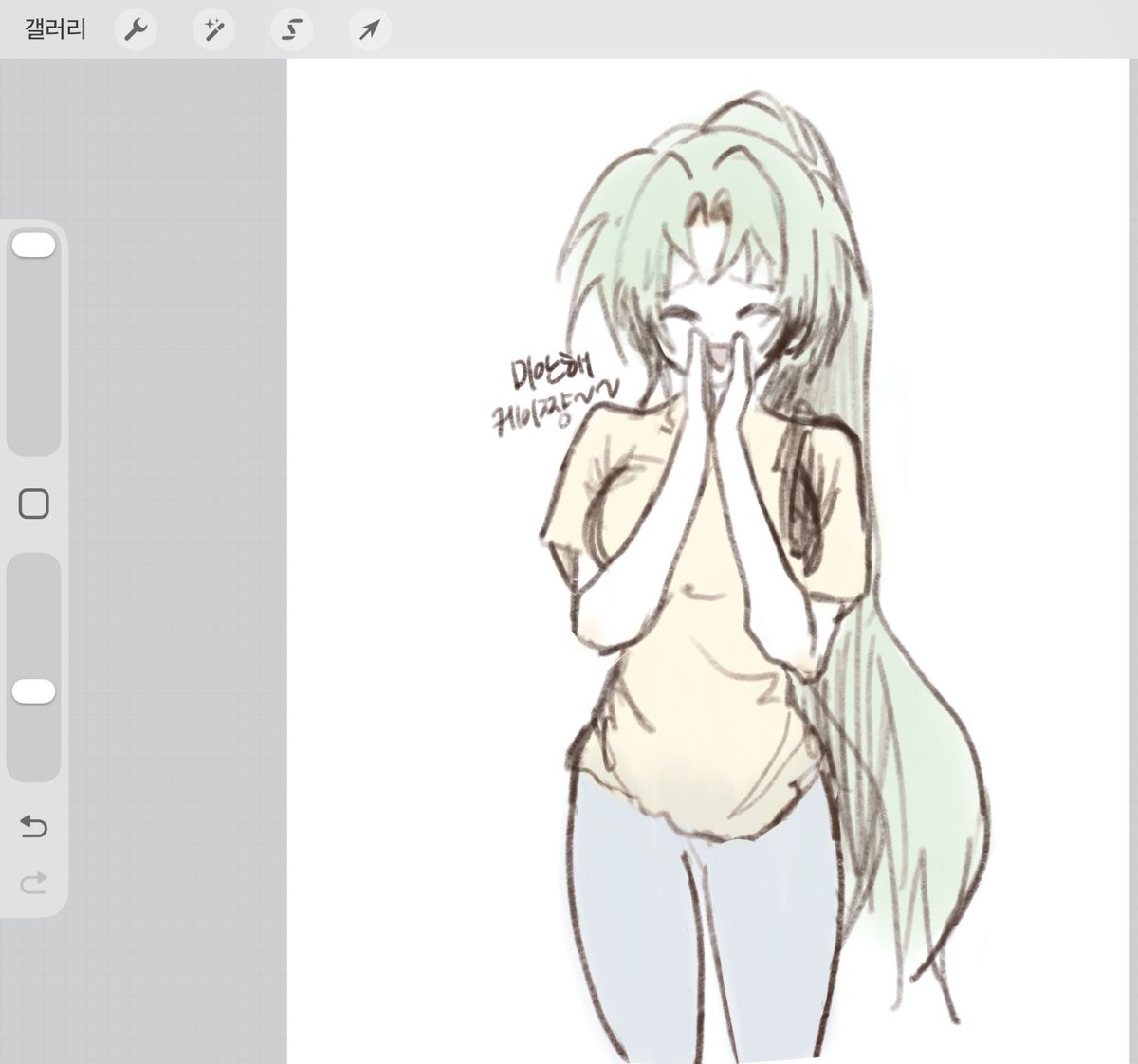Image resolution: width=1138 pixels, height=1064 pixels.
Task: Activate the Selection S-shaped tool
Action: click(x=292, y=30)
